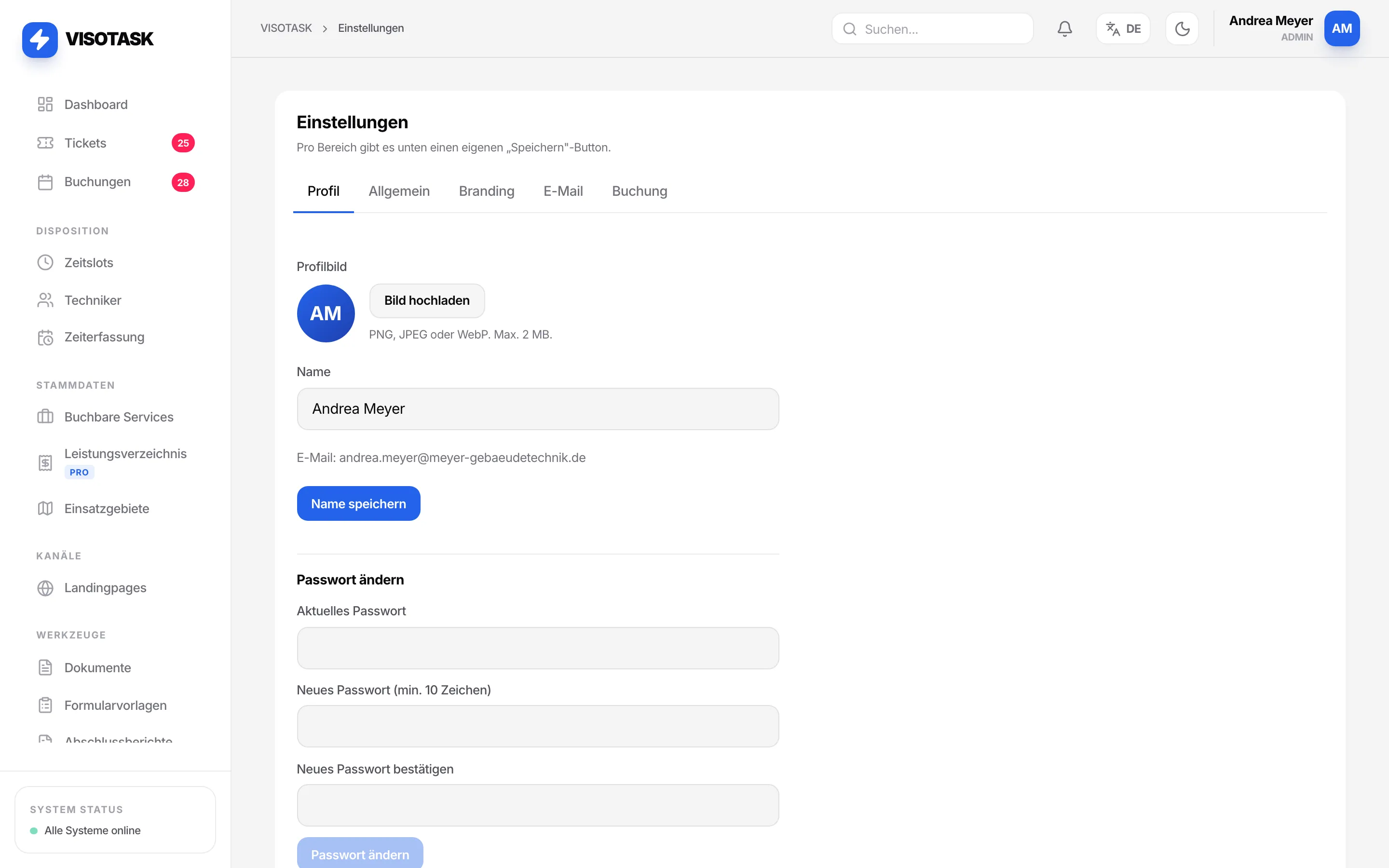Click the Landingpages globe icon
Screen dimensions: 1389x868
click(x=45, y=588)
